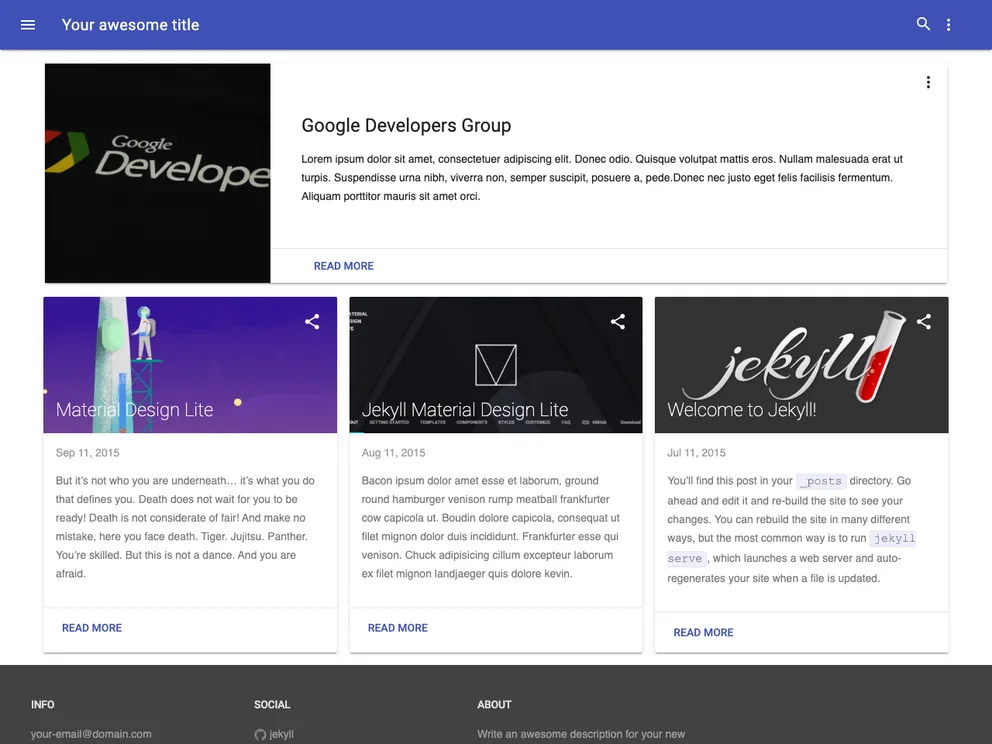992x744 pixels.
Task: Open the header overflow menu
Action: (x=948, y=24)
